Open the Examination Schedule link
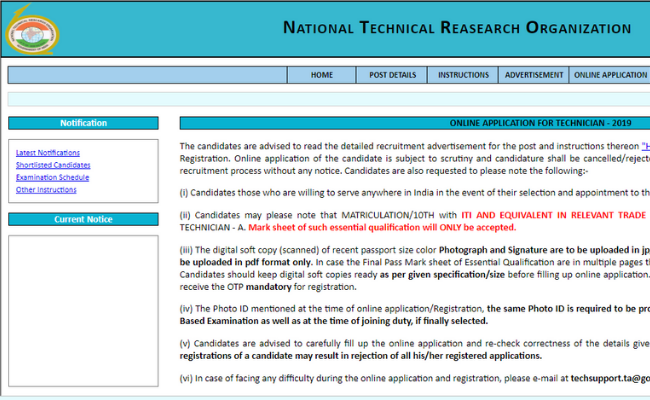The height and width of the screenshot is (400, 650). tap(52, 177)
